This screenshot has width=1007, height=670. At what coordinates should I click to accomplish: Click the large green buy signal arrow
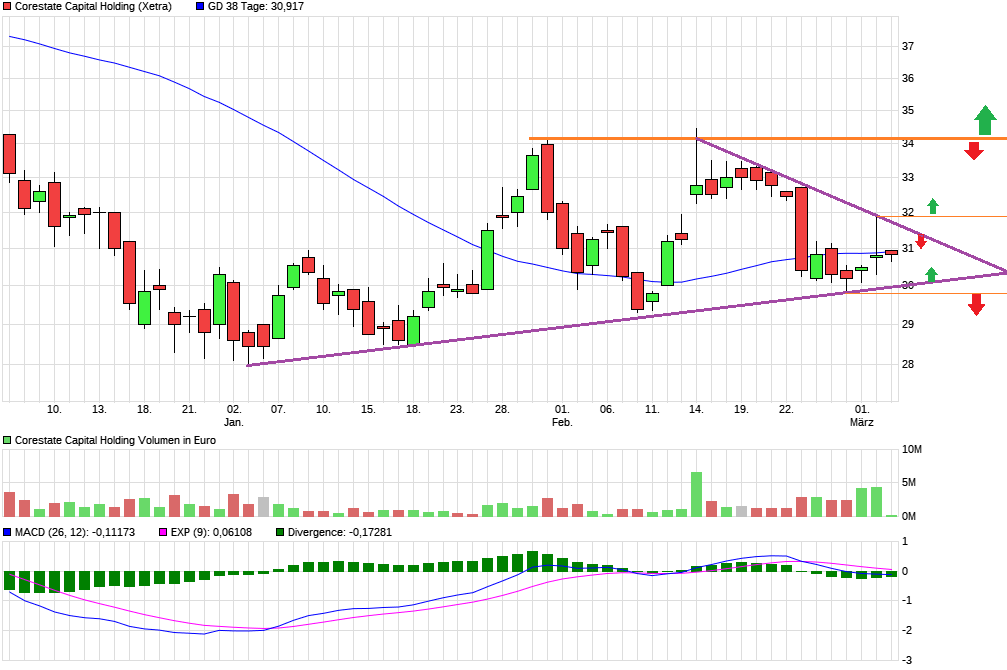(985, 118)
